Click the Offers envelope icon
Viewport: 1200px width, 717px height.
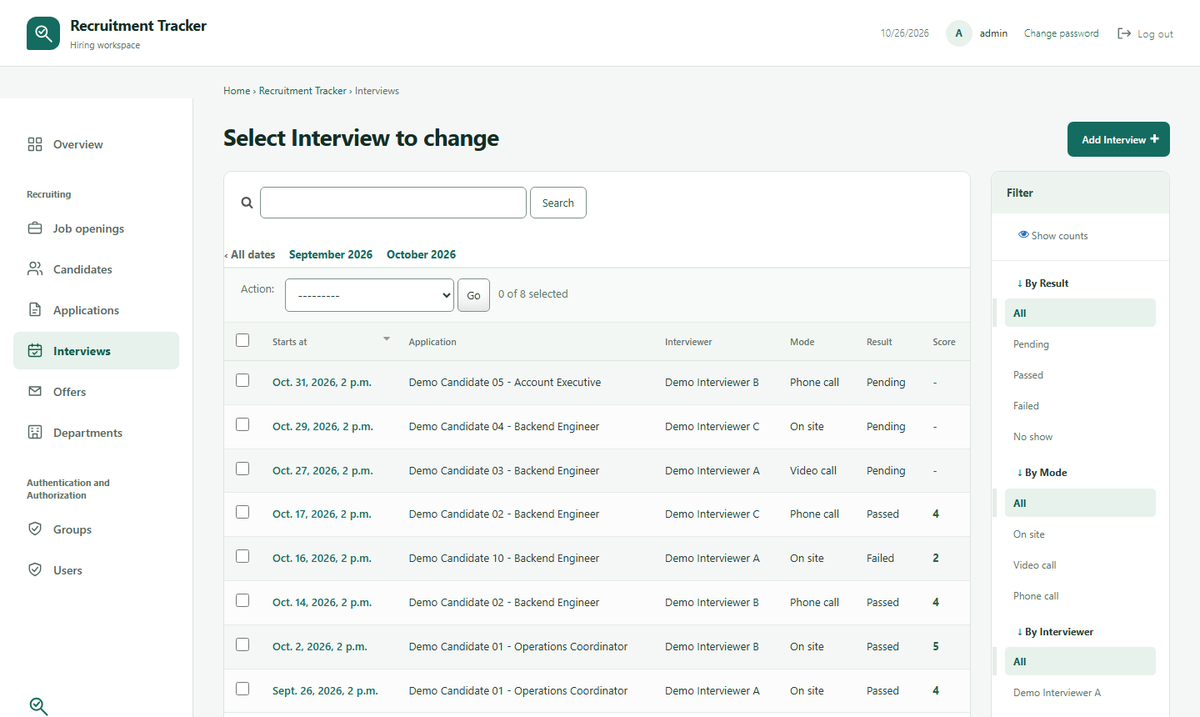(x=35, y=392)
